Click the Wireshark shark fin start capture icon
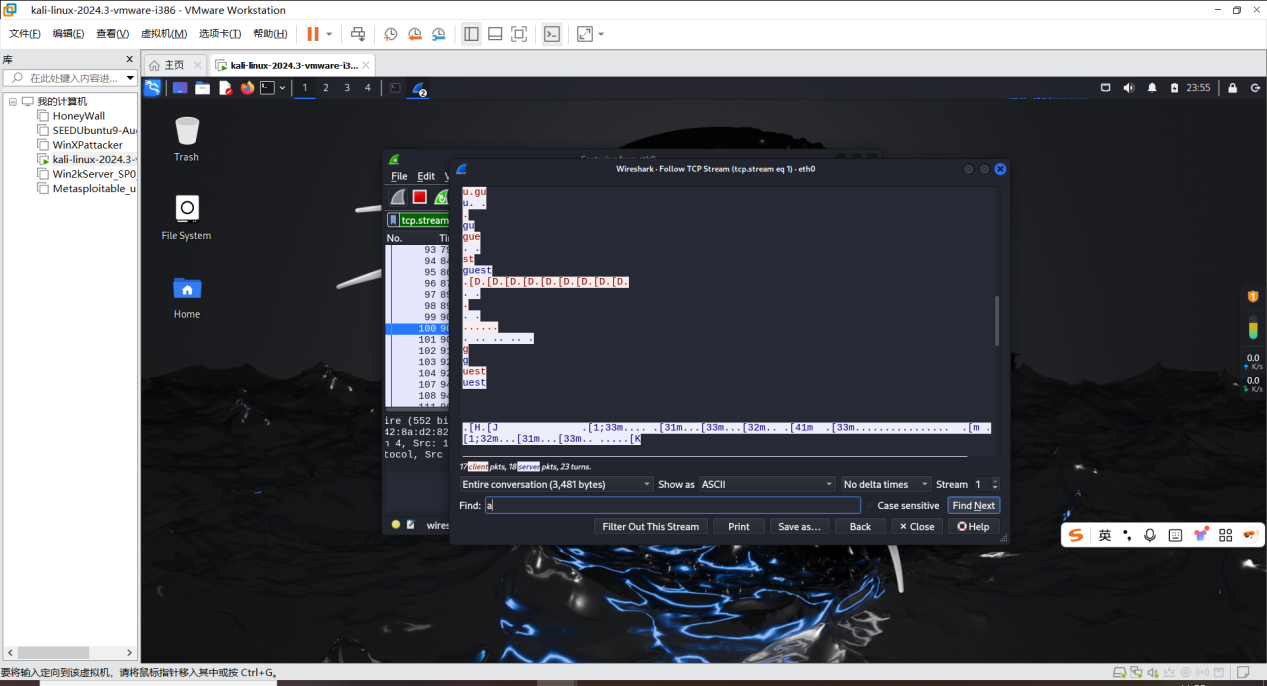 click(x=398, y=197)
